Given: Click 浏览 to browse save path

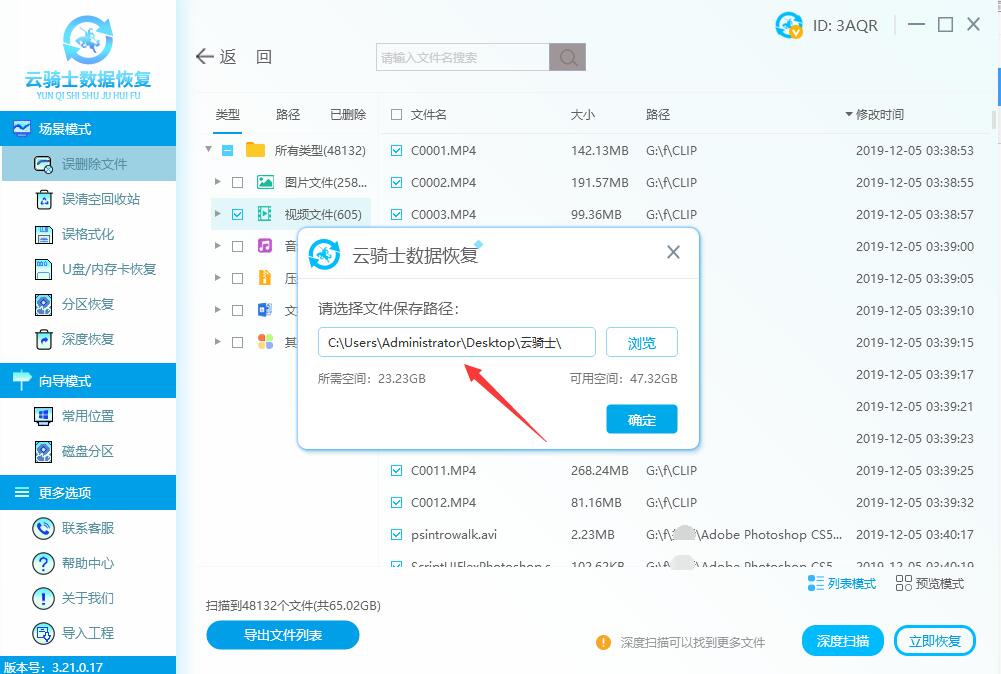Looking at the screenshot, I should point(642,343).
